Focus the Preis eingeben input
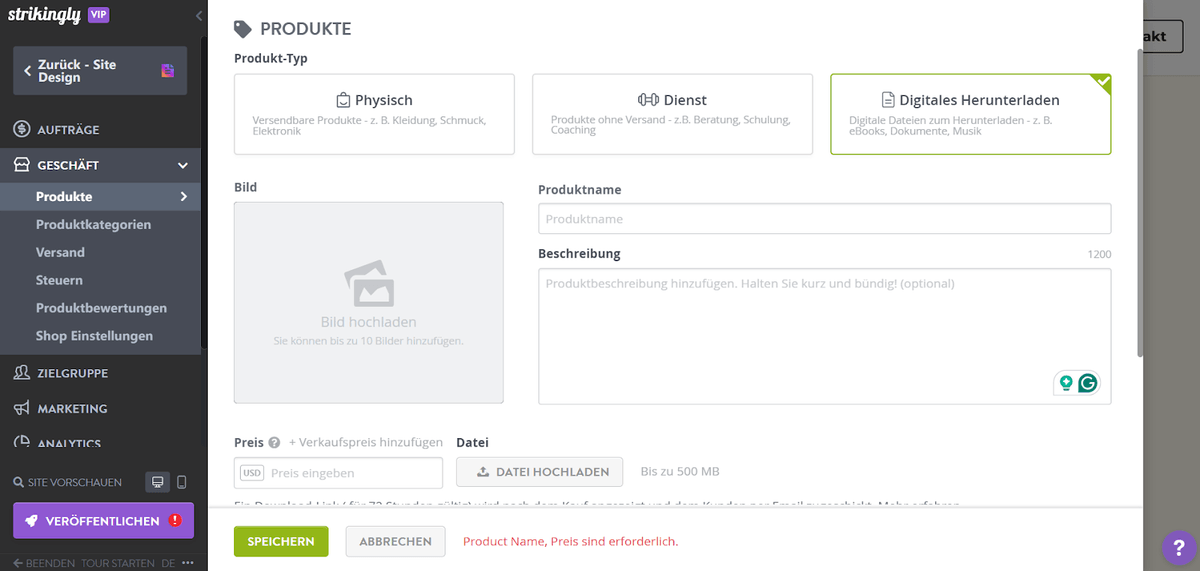 pyautogui.click(x=338, y=473)
